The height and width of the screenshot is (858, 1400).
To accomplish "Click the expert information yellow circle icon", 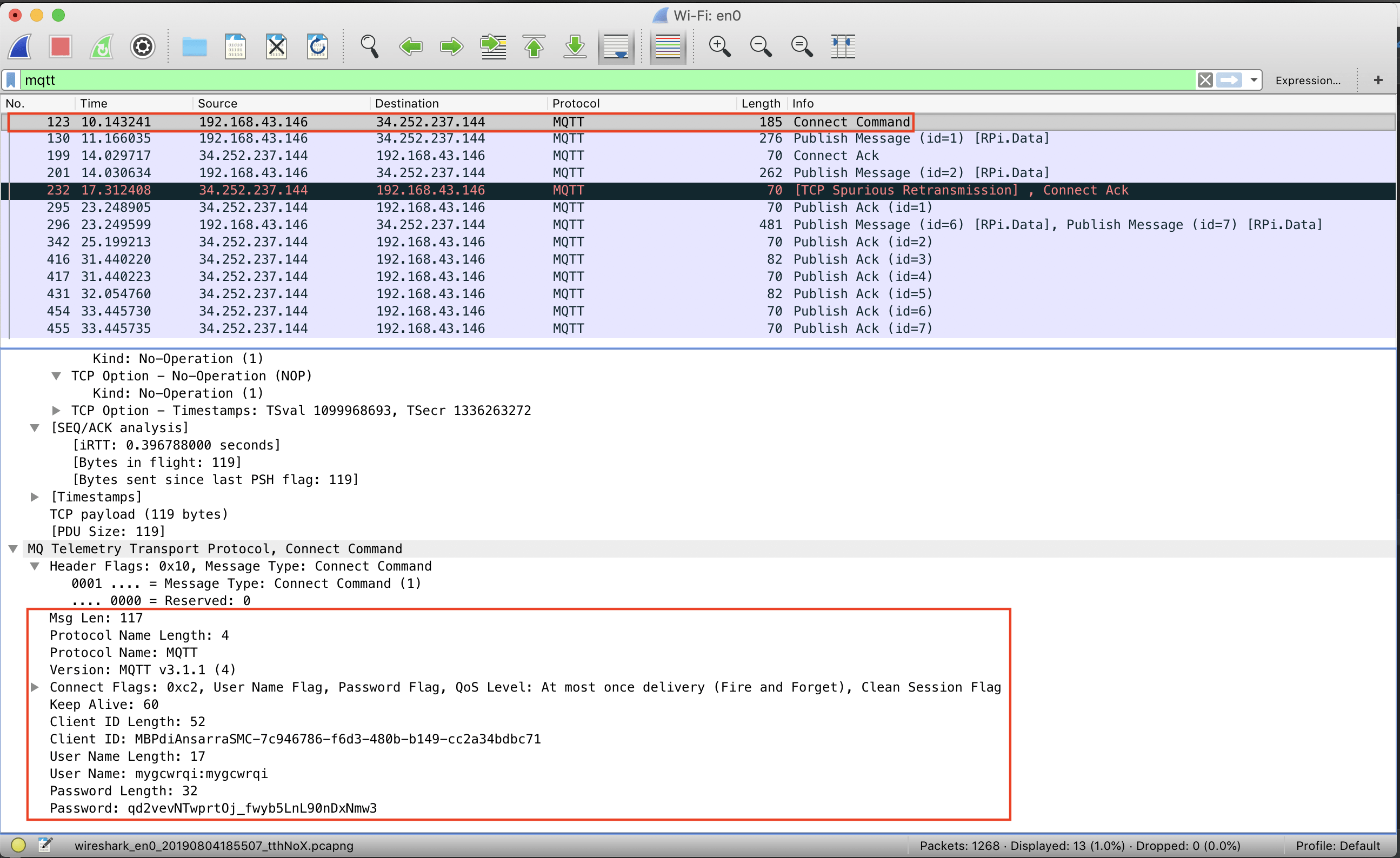I will point(18,846).
